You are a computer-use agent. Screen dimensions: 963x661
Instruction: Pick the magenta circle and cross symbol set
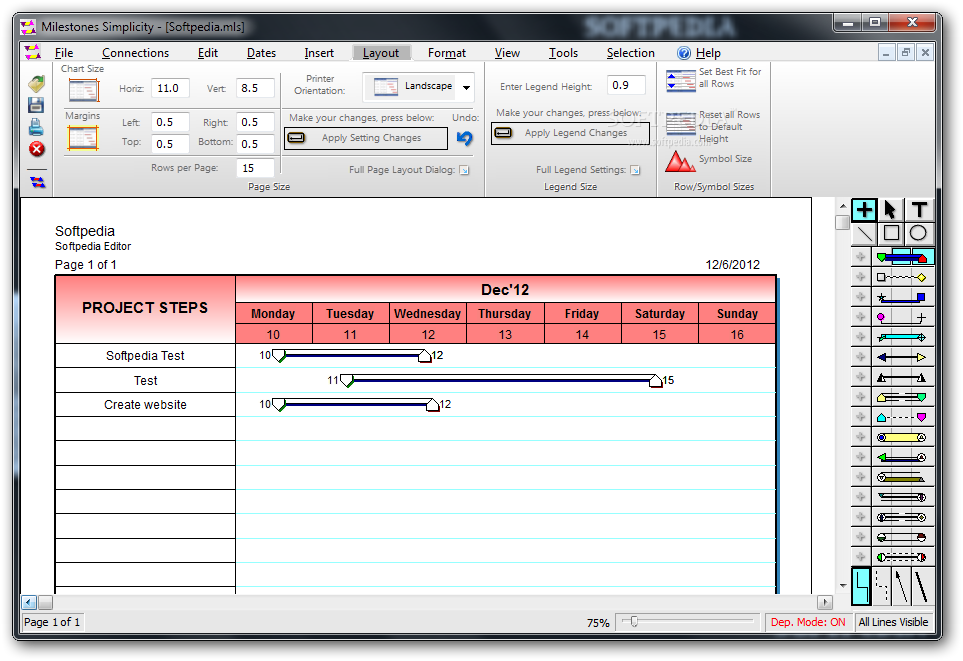[902, 318]
